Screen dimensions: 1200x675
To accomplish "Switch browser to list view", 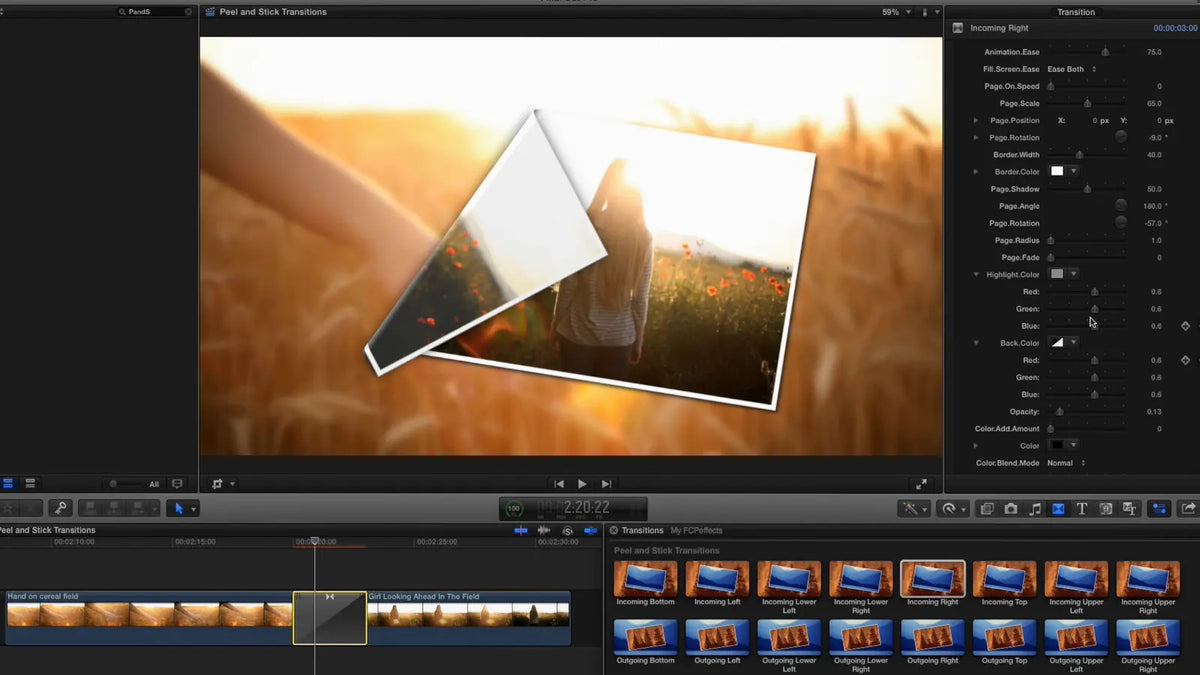I will coord(30,484).
